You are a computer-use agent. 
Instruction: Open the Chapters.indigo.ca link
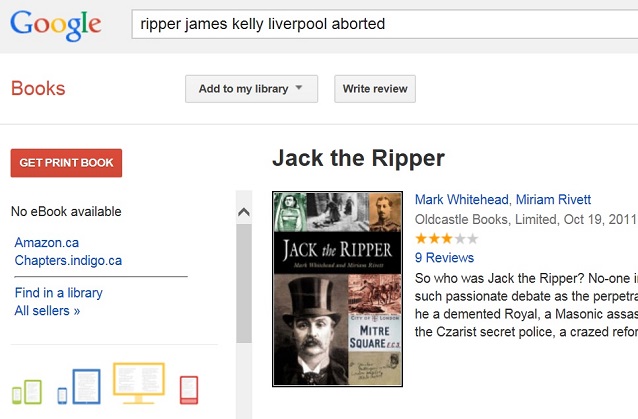[68, 260]
